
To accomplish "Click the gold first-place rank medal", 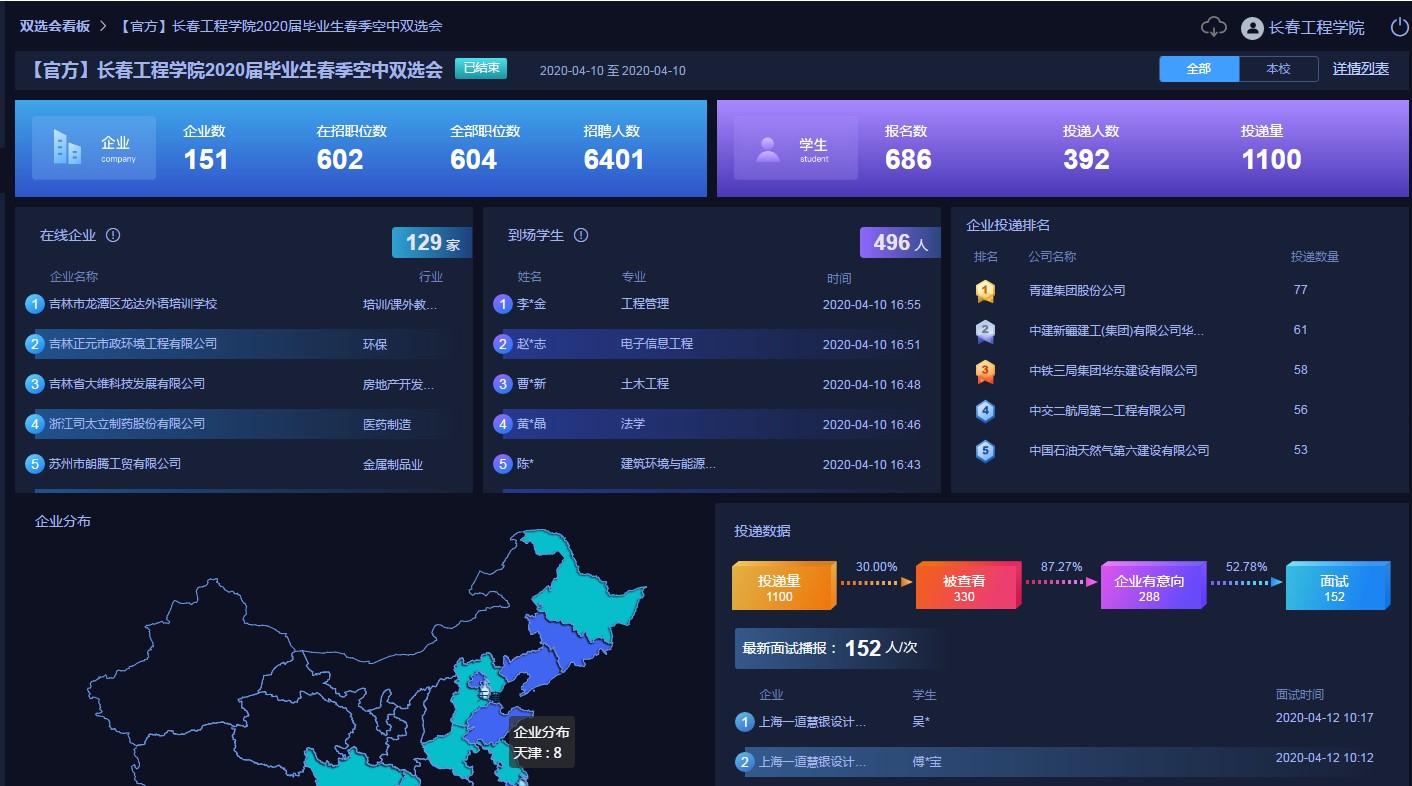I will pos(985,291).
